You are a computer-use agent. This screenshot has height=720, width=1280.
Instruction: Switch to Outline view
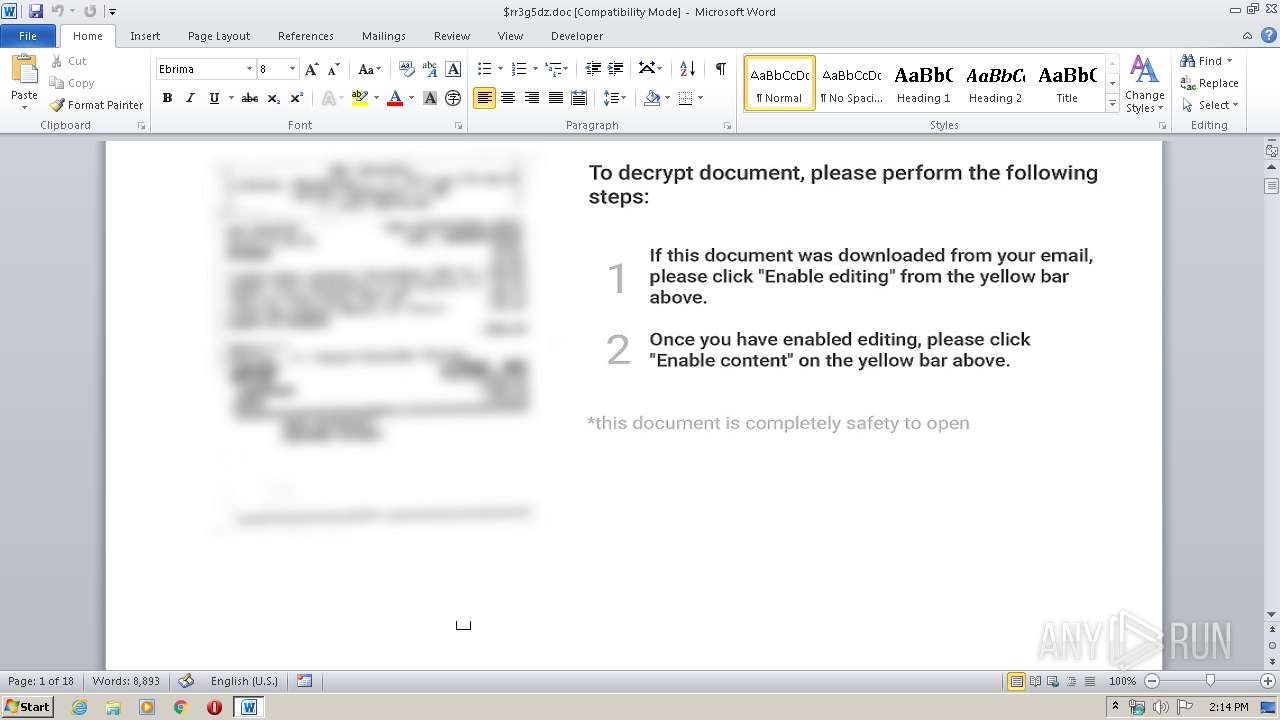(x=1070, y=681)
